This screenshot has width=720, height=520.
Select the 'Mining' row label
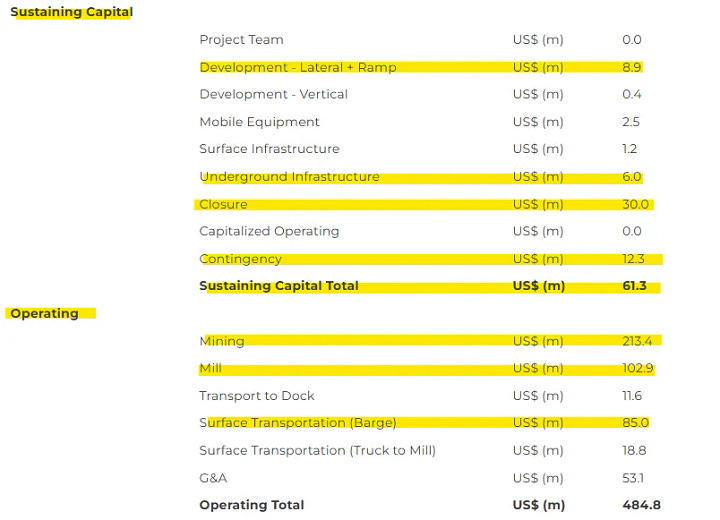click(222, 341)
